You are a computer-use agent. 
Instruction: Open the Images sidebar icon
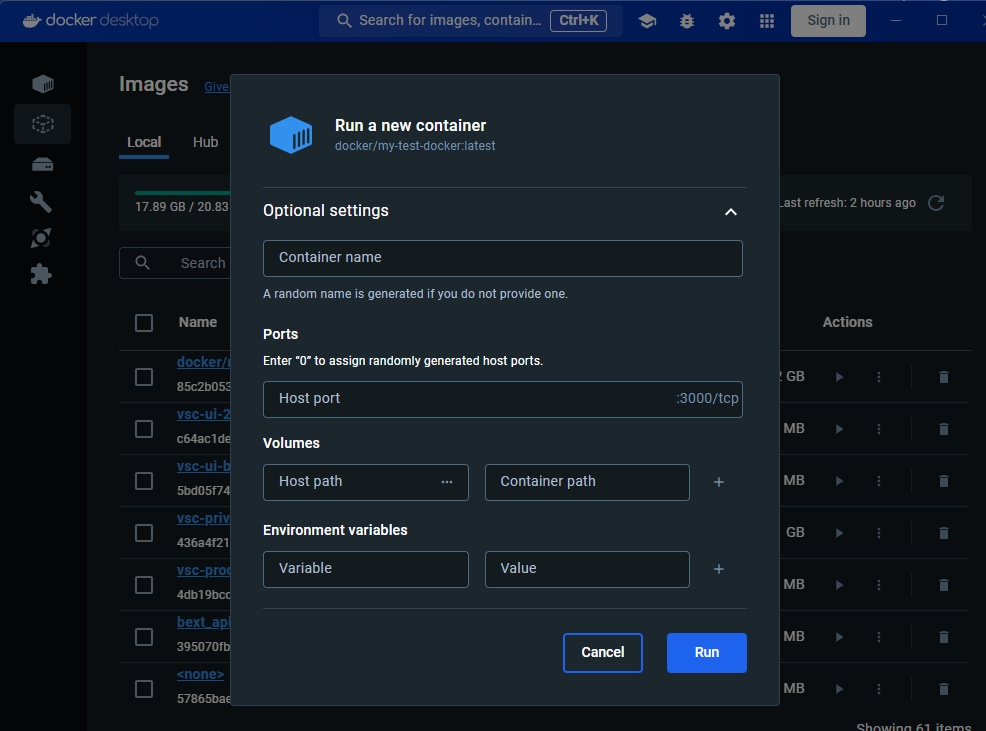pos(43,124)
